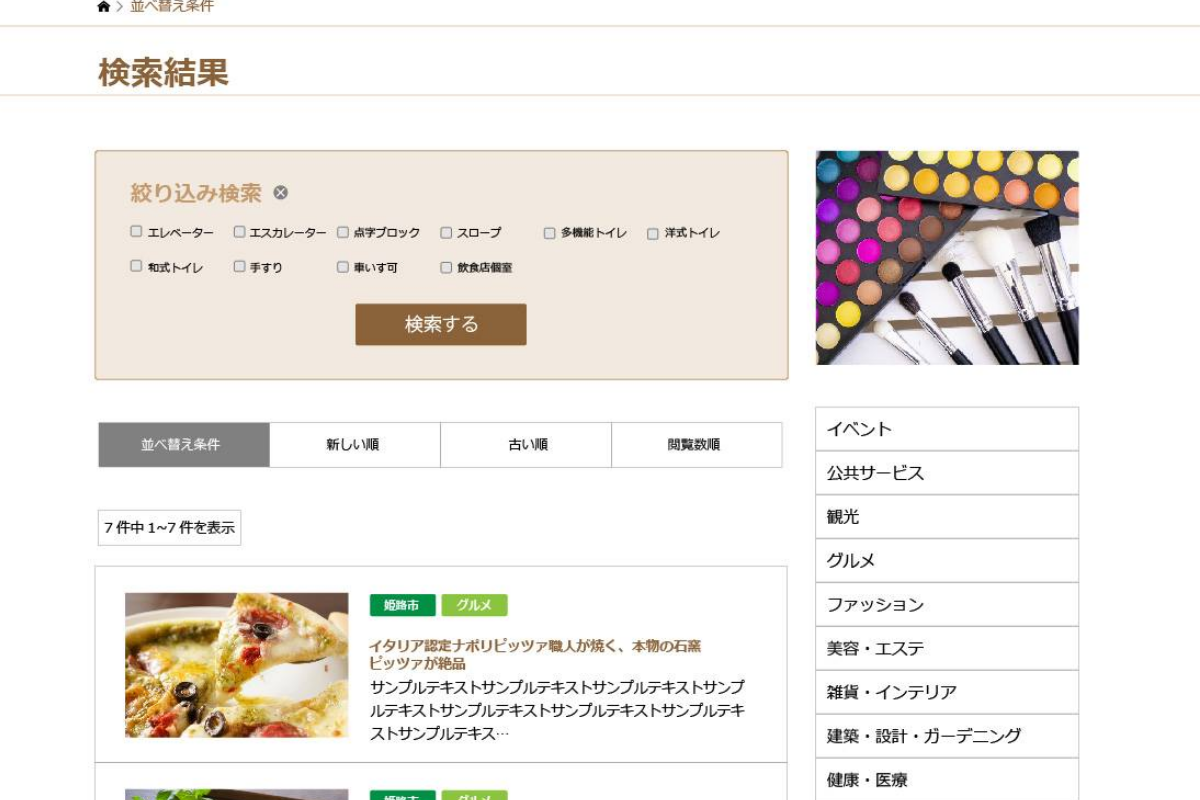Click the pizza article thumbnail

(237, 665)
